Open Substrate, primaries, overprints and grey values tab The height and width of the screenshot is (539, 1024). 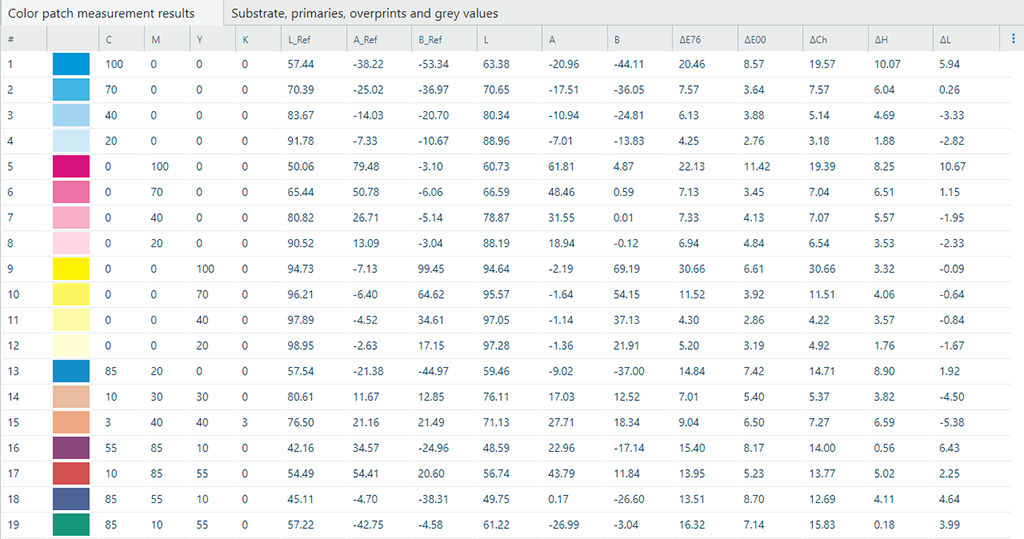[365, 13]
